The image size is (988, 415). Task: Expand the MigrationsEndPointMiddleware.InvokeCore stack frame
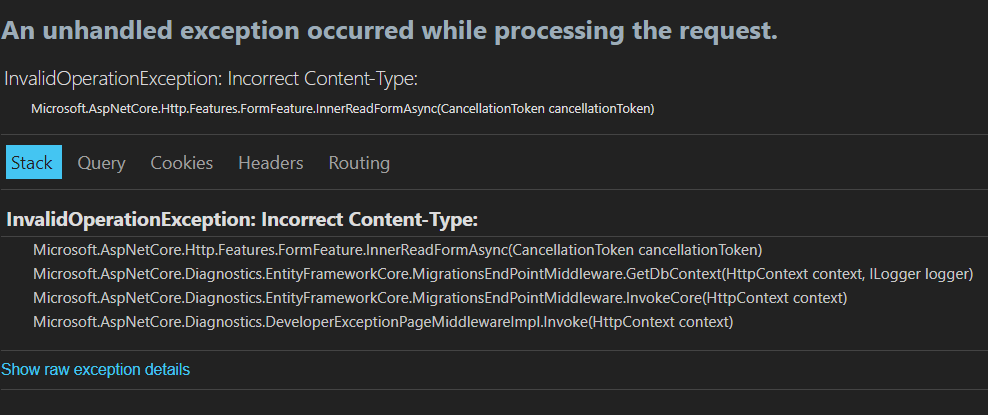coord(440,298)
